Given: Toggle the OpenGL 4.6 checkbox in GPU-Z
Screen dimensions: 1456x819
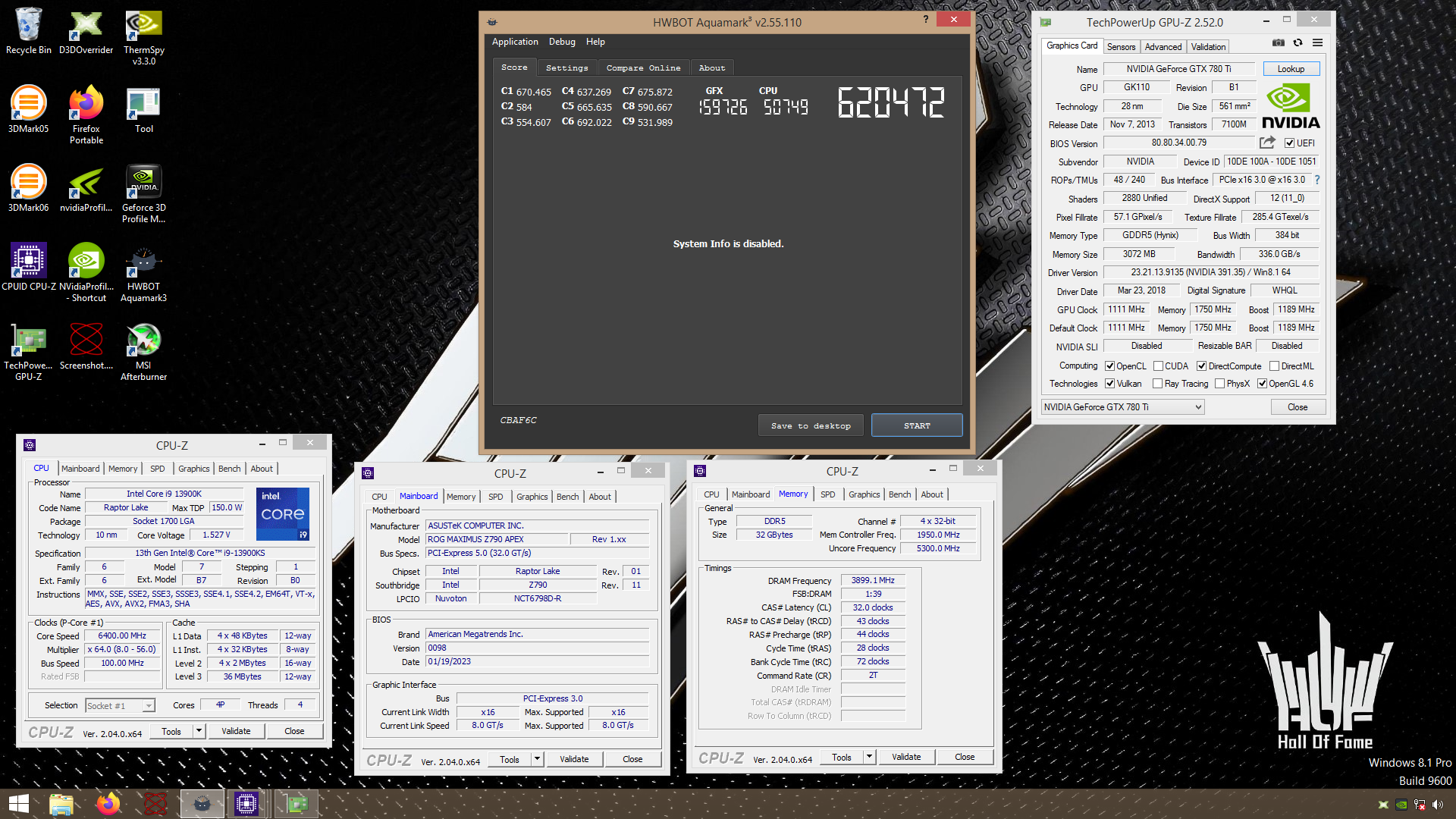Looking at the screenshot, I should (x=1263, y=384).
